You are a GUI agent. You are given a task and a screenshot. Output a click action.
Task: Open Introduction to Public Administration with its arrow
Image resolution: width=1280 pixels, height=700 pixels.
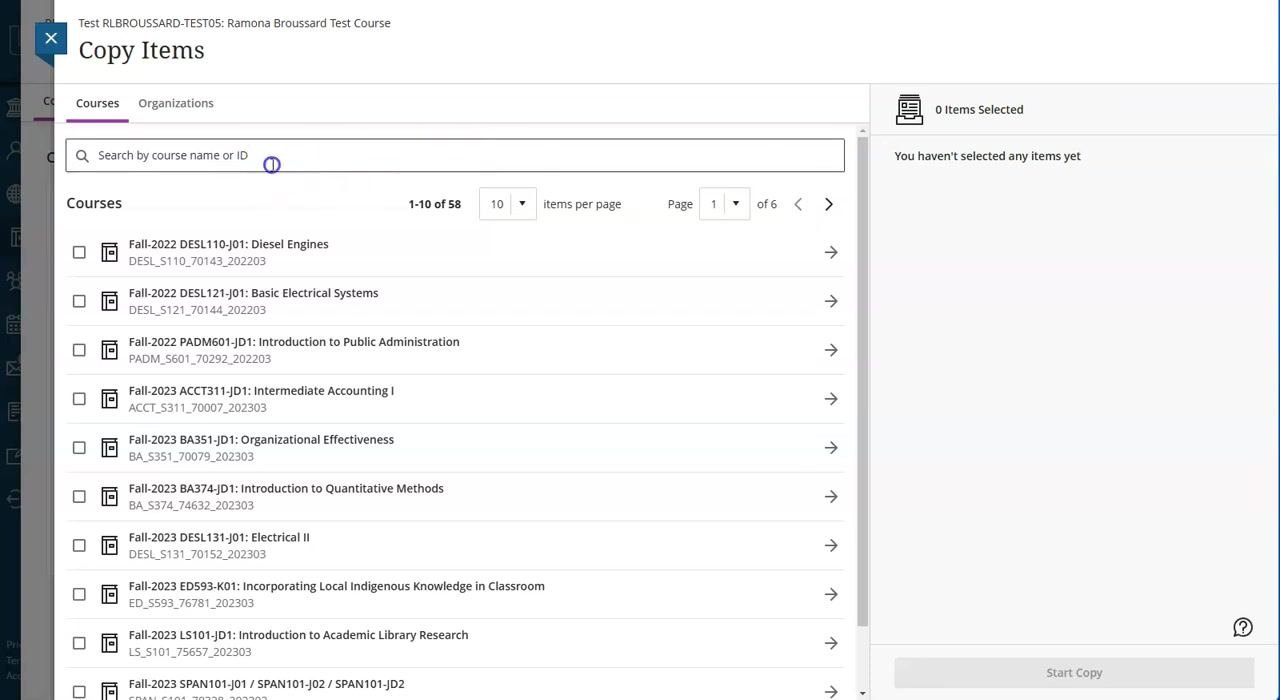[x=831, y=350]
